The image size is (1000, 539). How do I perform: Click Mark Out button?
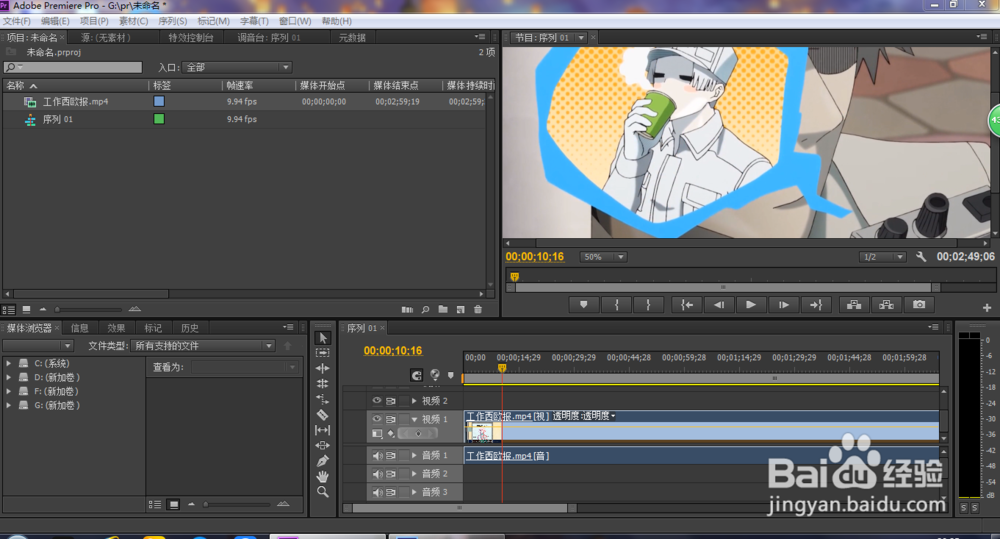coord(648,305)
